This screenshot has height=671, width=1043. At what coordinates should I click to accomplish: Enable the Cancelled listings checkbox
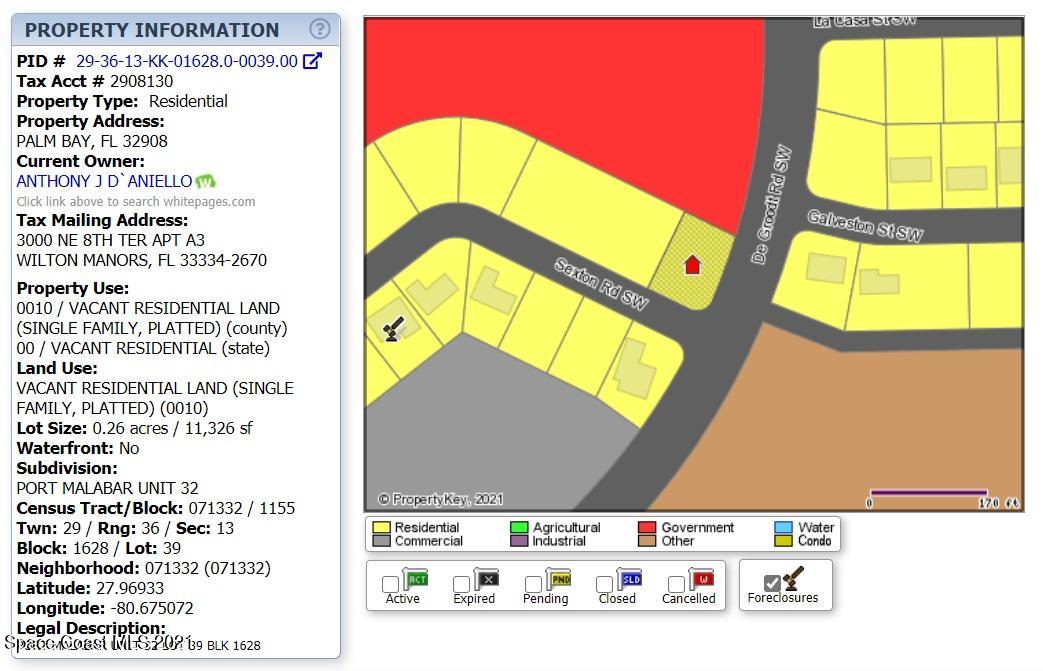tap(676, 584)
